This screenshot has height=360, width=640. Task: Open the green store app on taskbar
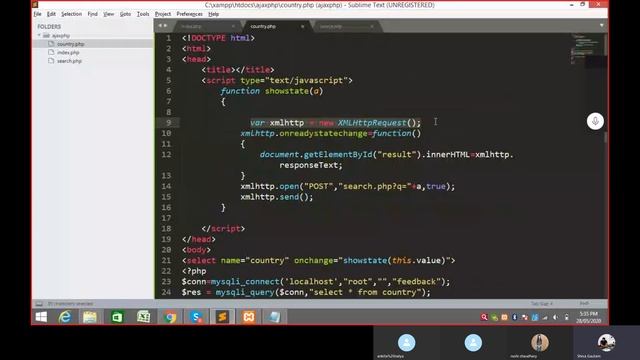pos(117,317)
